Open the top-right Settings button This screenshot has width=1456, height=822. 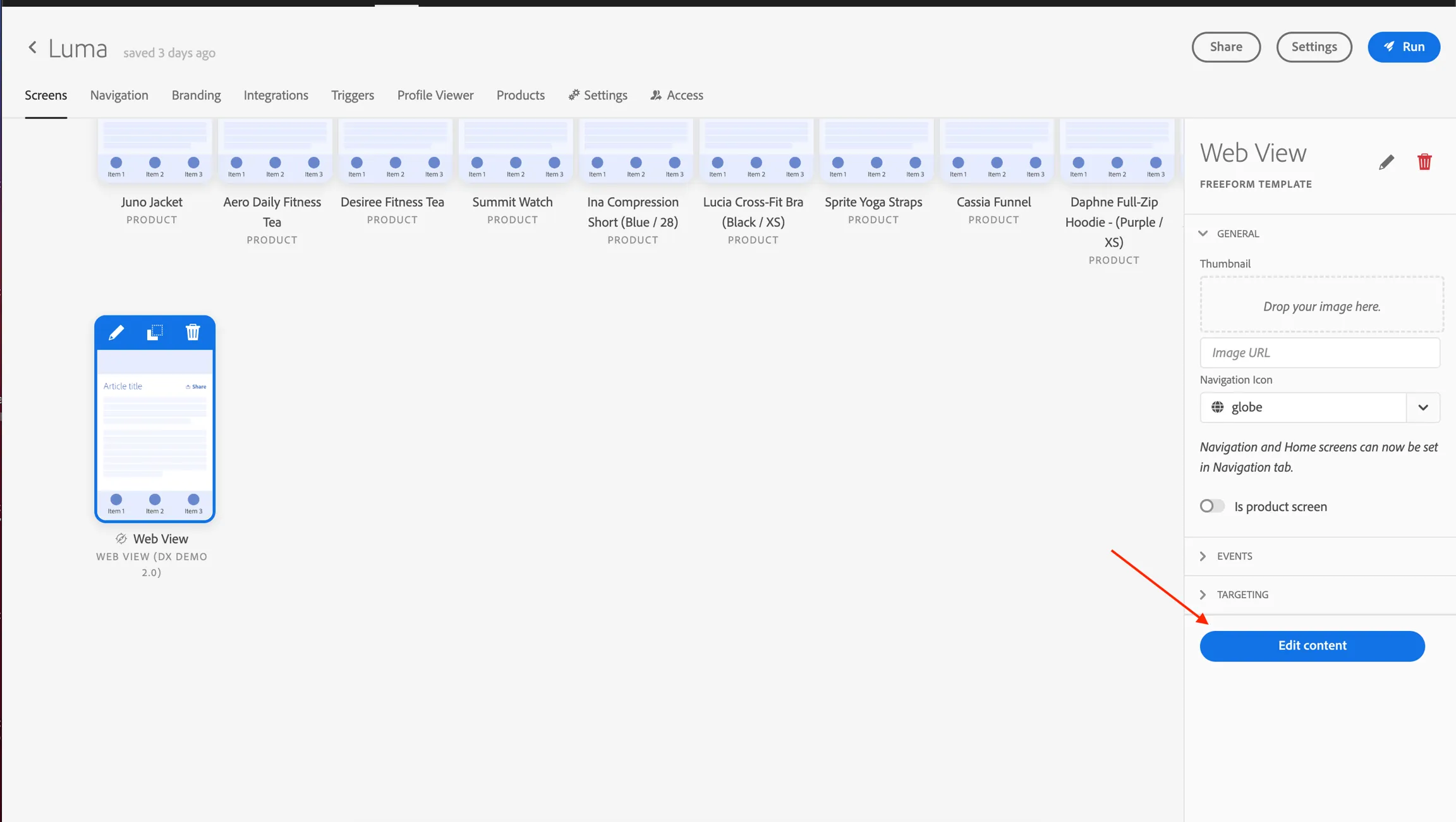(1314, 47)
